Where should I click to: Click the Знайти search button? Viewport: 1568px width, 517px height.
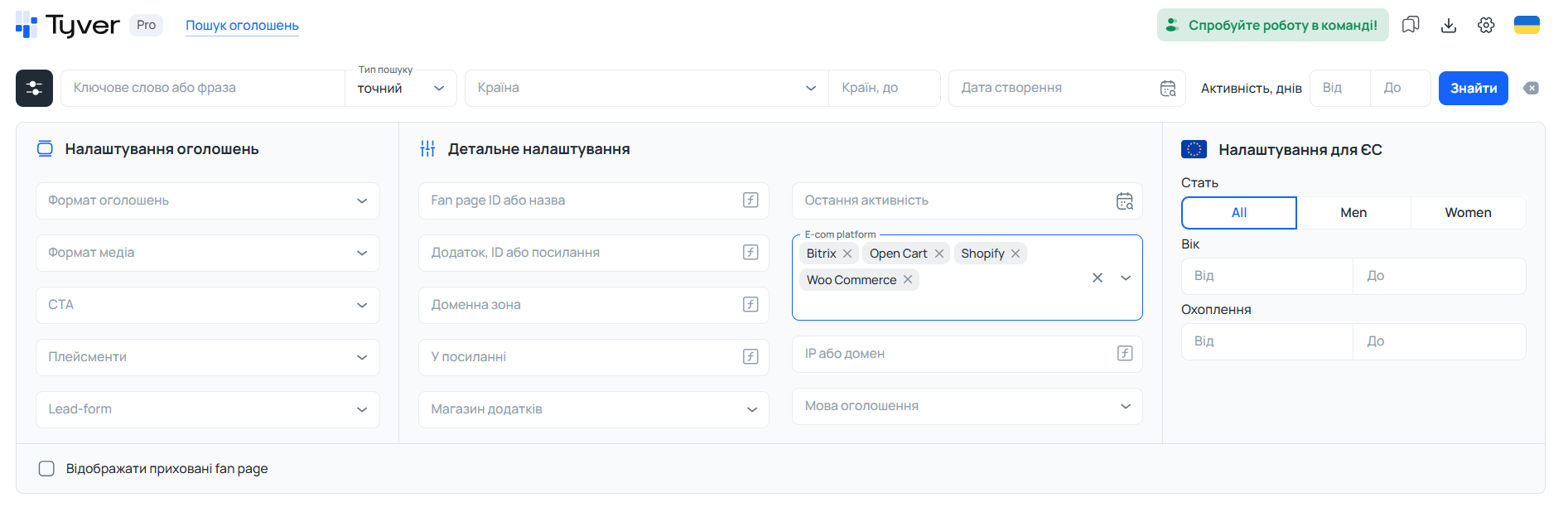[1474, 88]
